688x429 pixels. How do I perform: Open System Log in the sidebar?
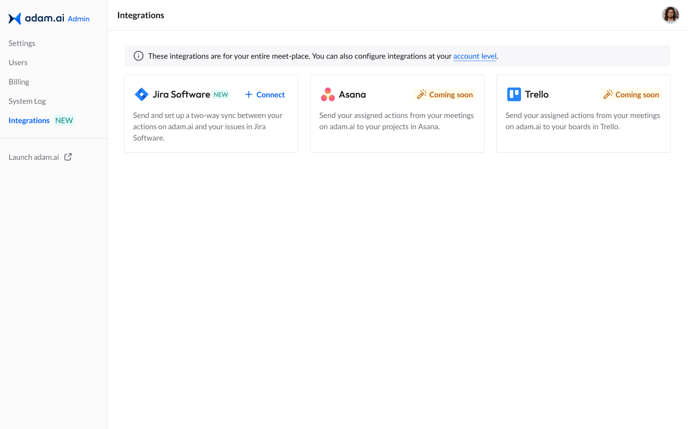(27, 101)
